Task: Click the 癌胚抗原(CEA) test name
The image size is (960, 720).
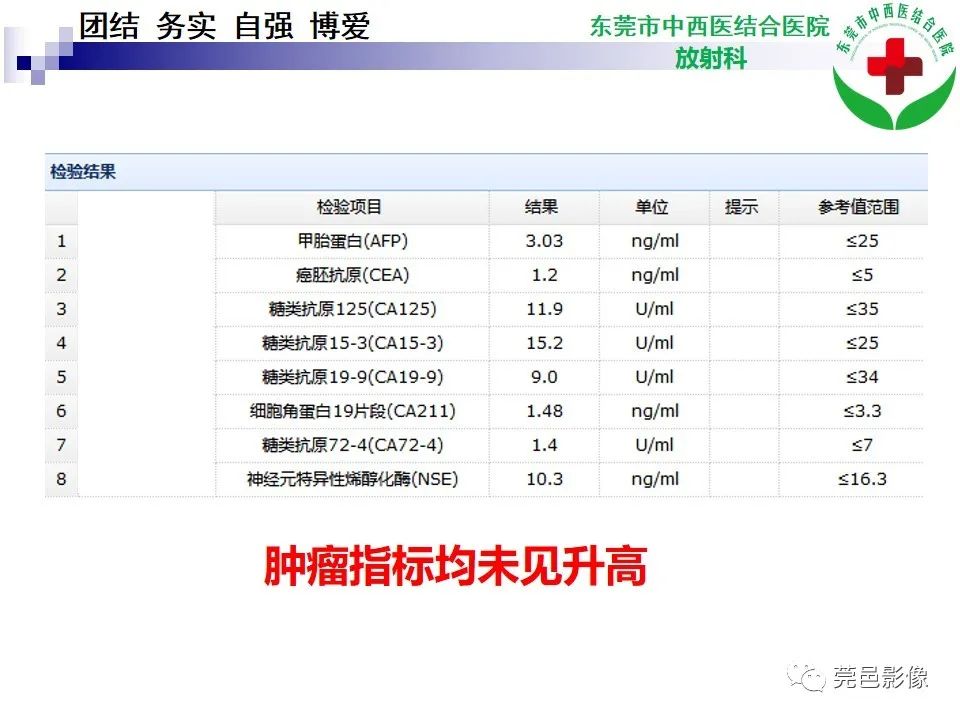Action: (353, 275)
